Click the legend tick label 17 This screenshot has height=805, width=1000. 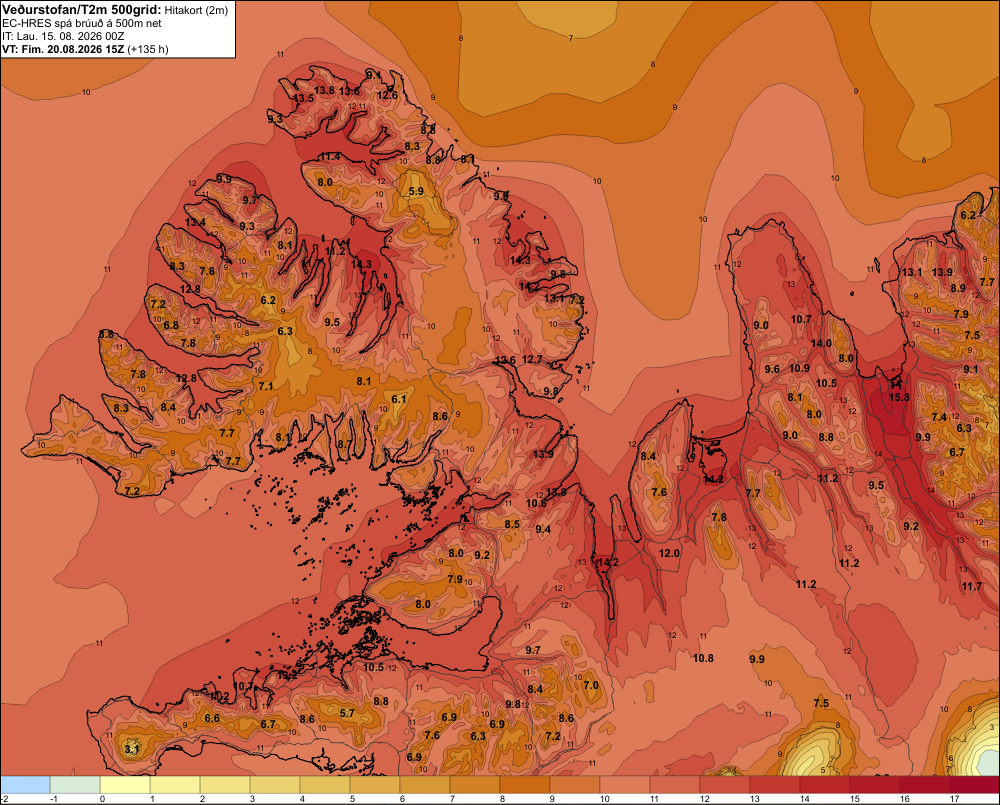pos(954,799)
